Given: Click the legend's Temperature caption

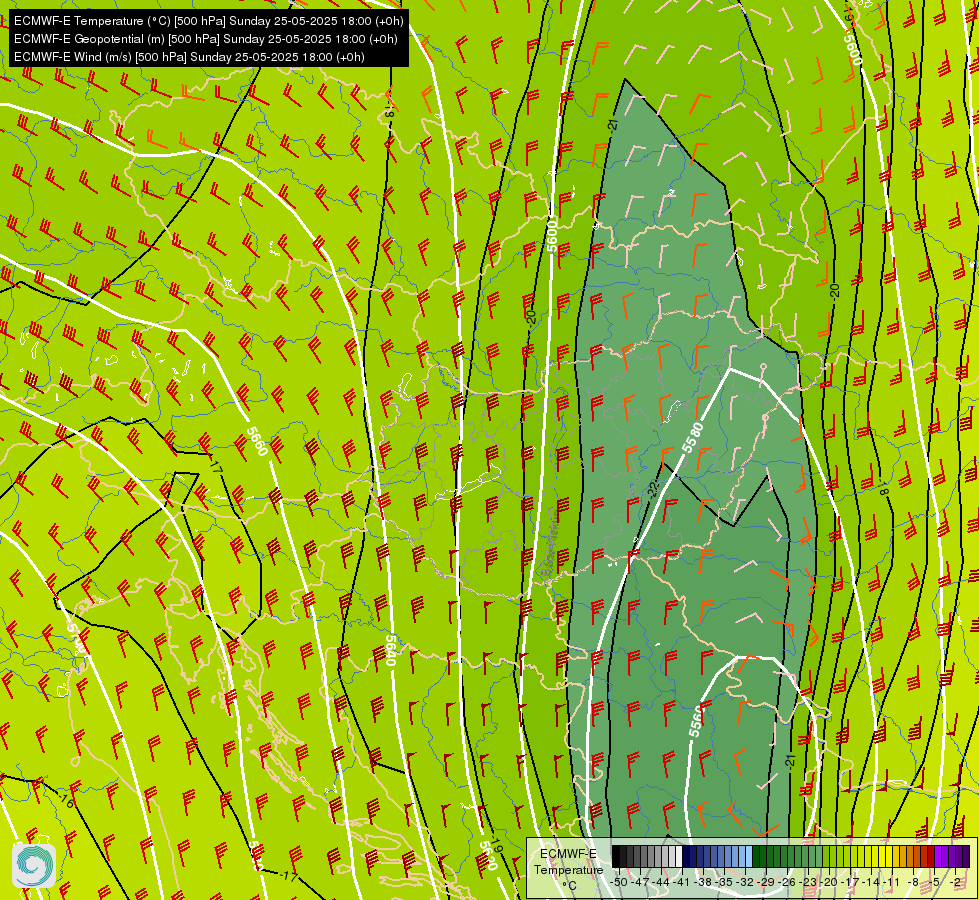Looking at the screenshot, I should (569, 870).
